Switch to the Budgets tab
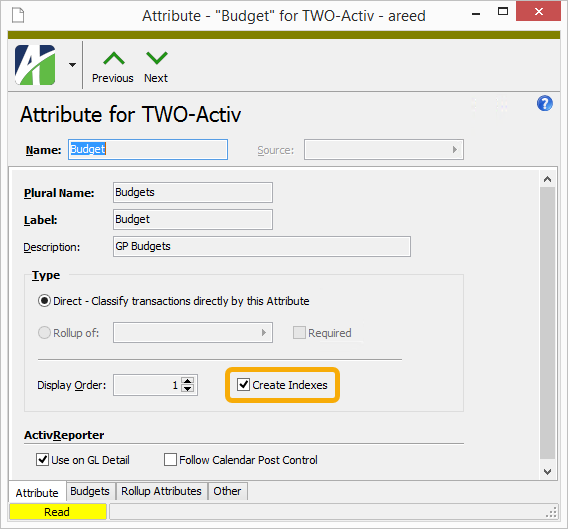568x529 pixels. pyautogui.click(x=90, y=491)
